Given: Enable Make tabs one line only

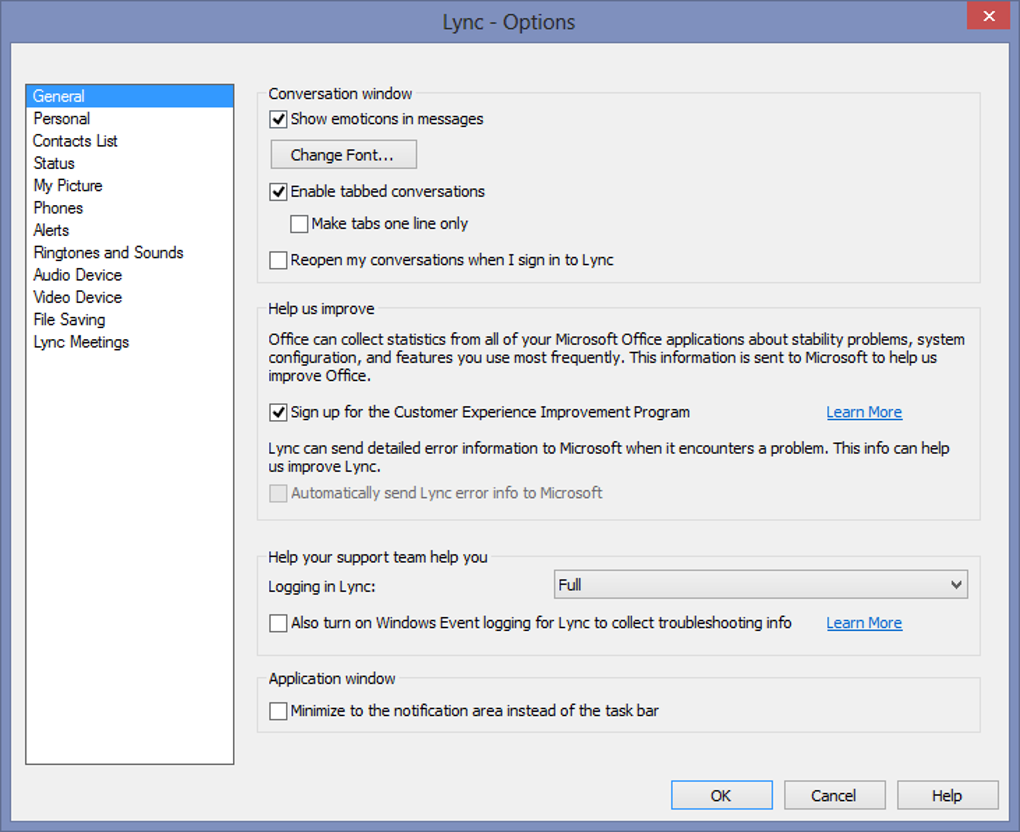Looking at the screenshot, I should click(299, 224).
